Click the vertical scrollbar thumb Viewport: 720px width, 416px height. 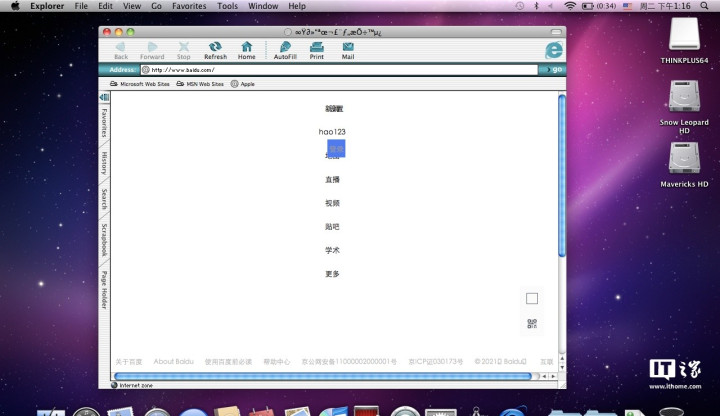click(x=562, y=175)
